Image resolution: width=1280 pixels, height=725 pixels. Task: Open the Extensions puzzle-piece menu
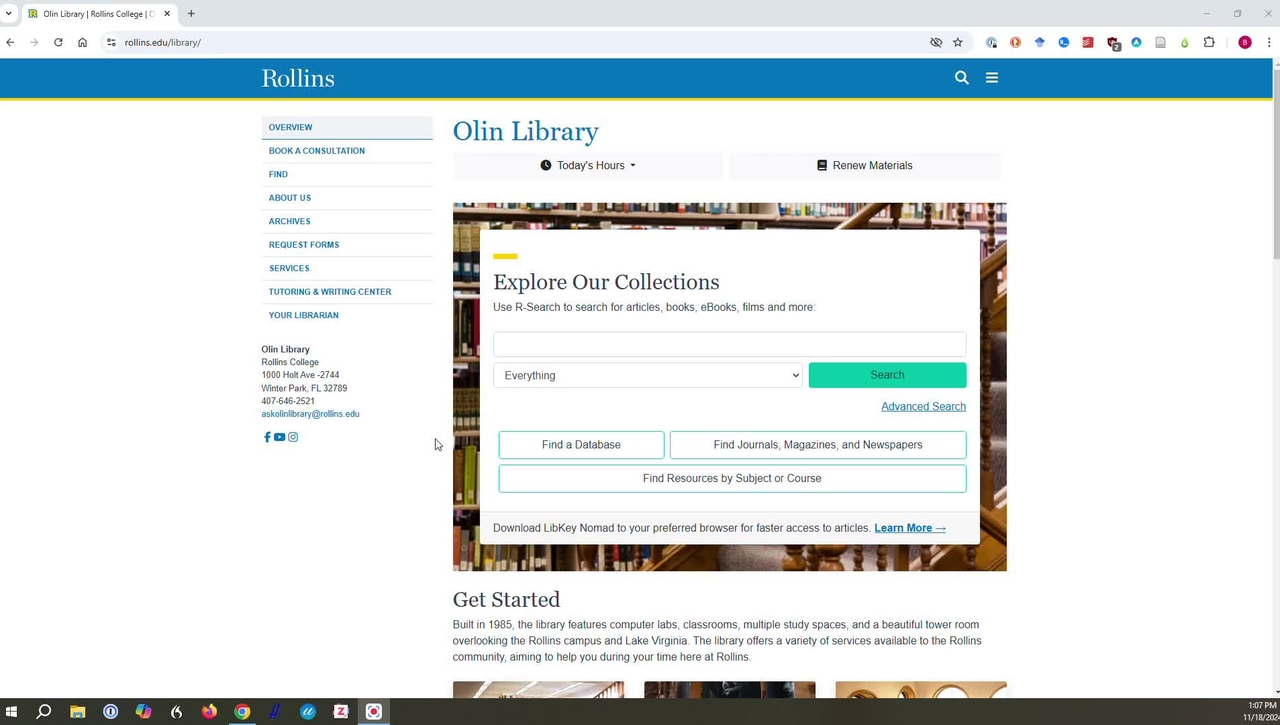1209,42
